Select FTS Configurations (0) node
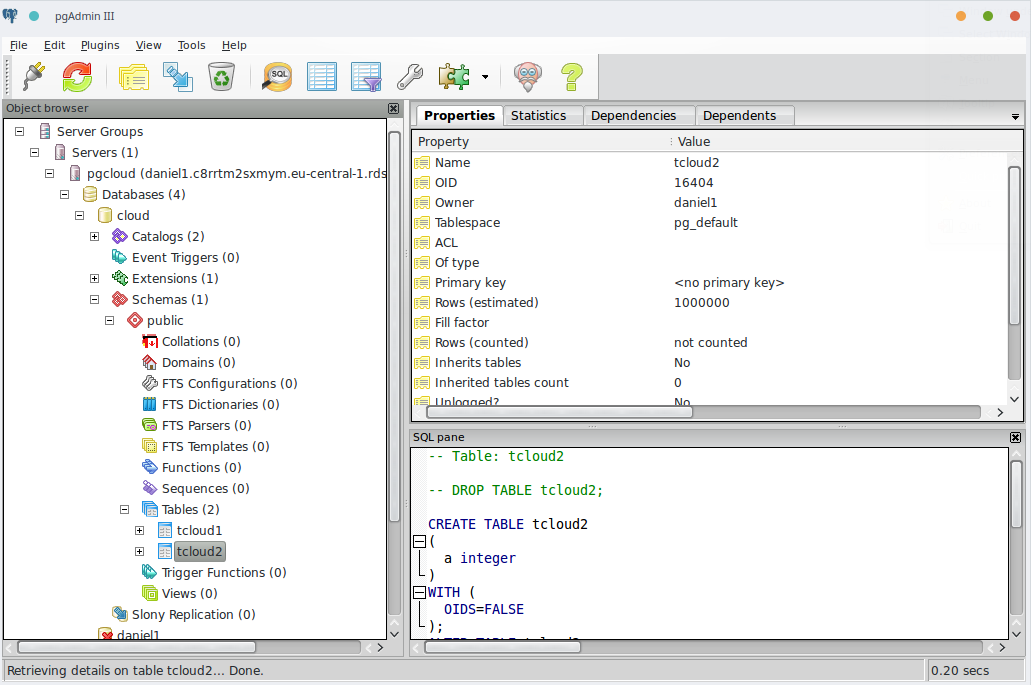1031x685 pixels. tap(229, 384)
